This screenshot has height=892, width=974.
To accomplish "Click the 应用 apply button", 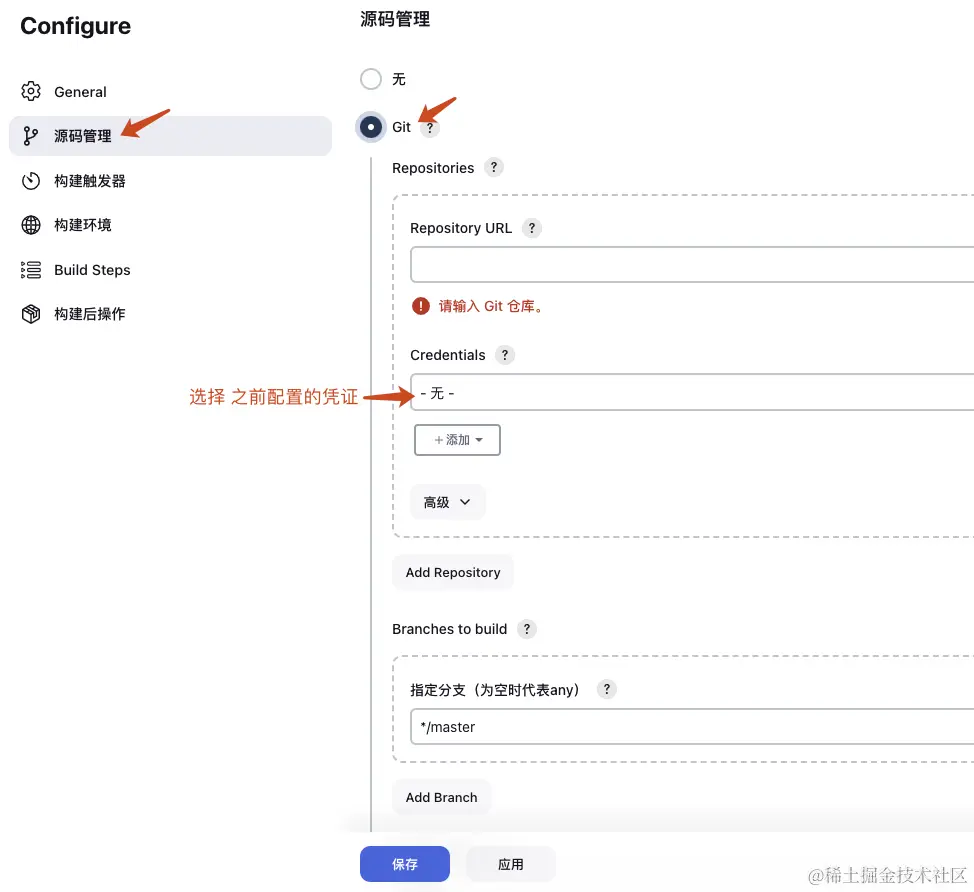I will coord(511,864).
